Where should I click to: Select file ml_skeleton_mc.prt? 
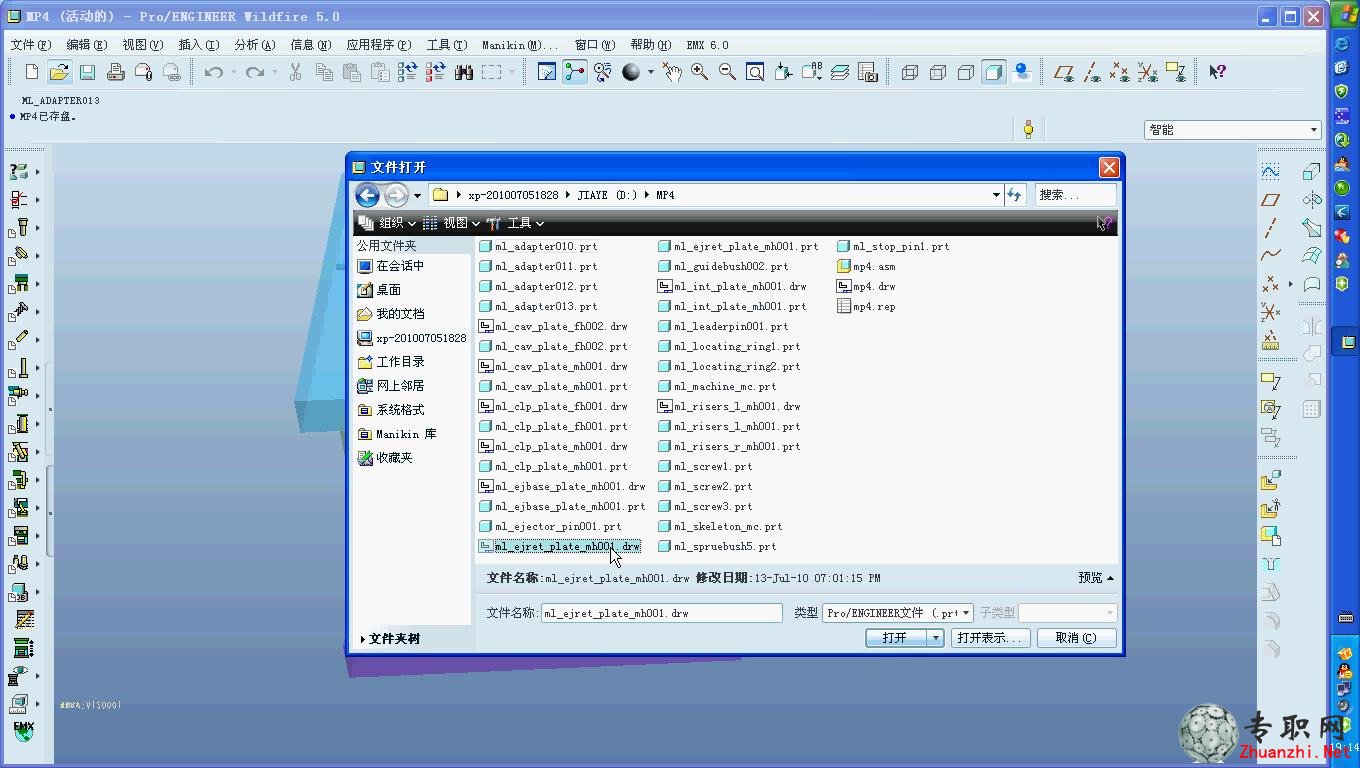point(720,527)
